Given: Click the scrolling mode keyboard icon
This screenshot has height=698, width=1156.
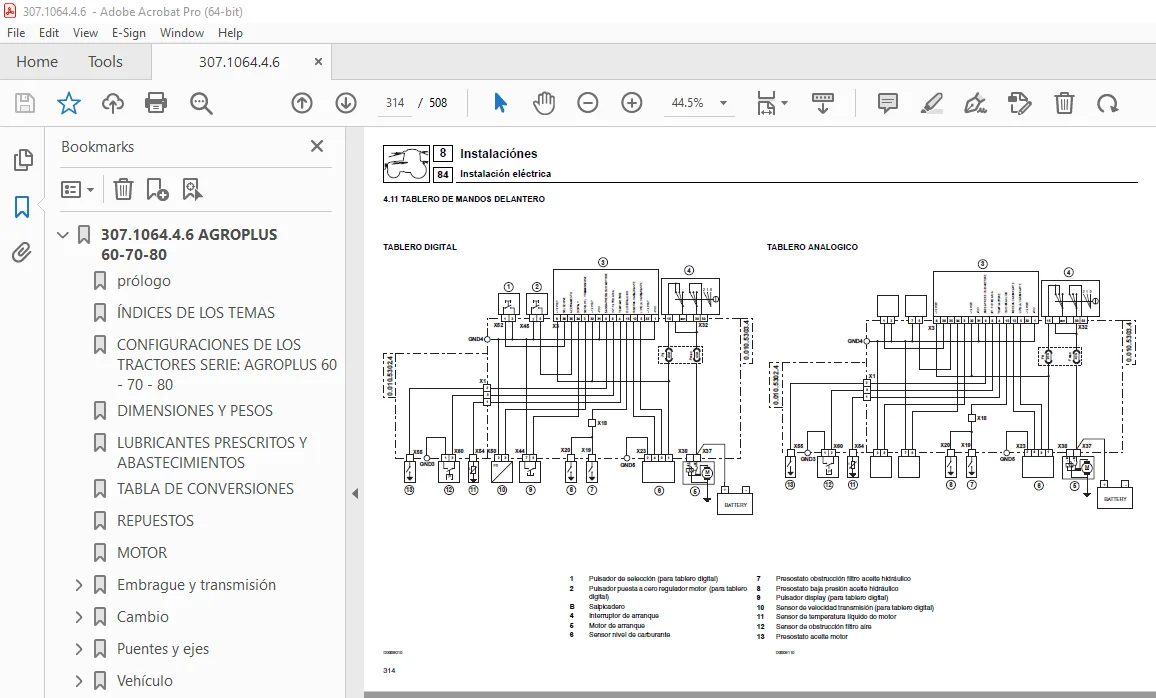Looking at the screenshot, I should 823,103.
